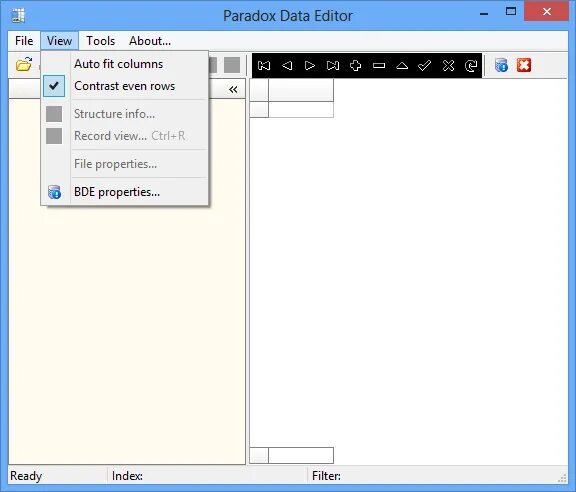Click the open file folder icon
The width and height of the screenshot is (576, 492).
click(x=24, y=65)
